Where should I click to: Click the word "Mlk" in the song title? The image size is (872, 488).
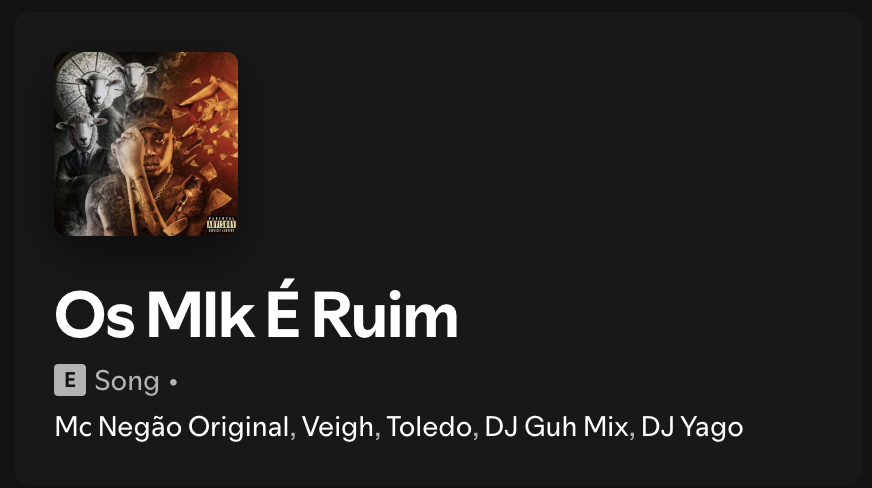tap(200, 315)
